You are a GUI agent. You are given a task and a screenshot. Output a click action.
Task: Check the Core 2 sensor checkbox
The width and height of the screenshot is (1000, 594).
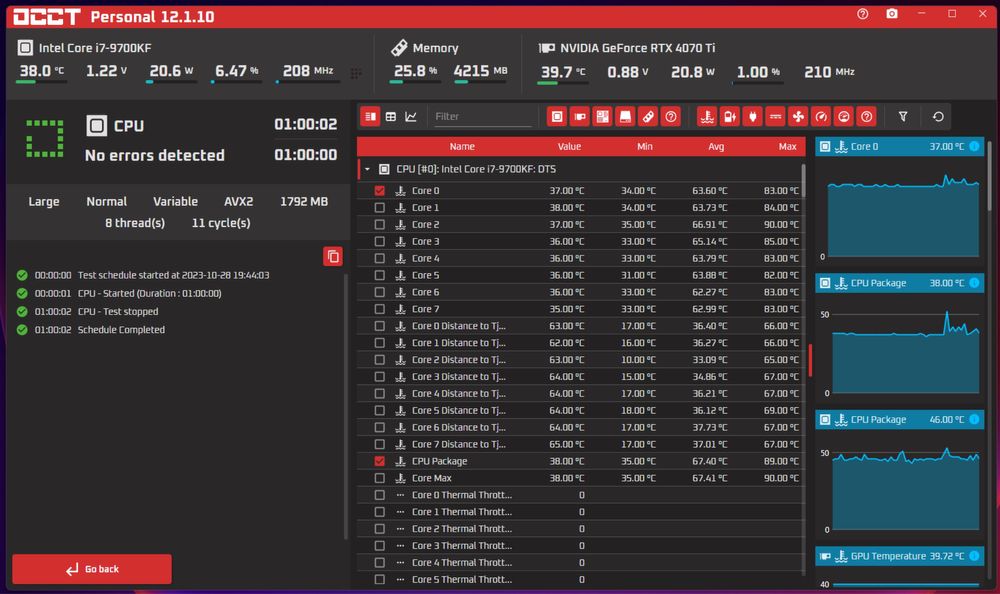tap(379, 225)
